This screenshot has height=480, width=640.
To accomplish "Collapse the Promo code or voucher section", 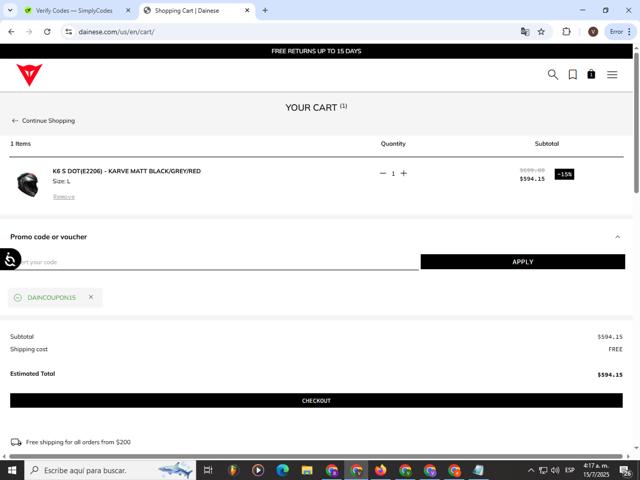I will 618,237.
